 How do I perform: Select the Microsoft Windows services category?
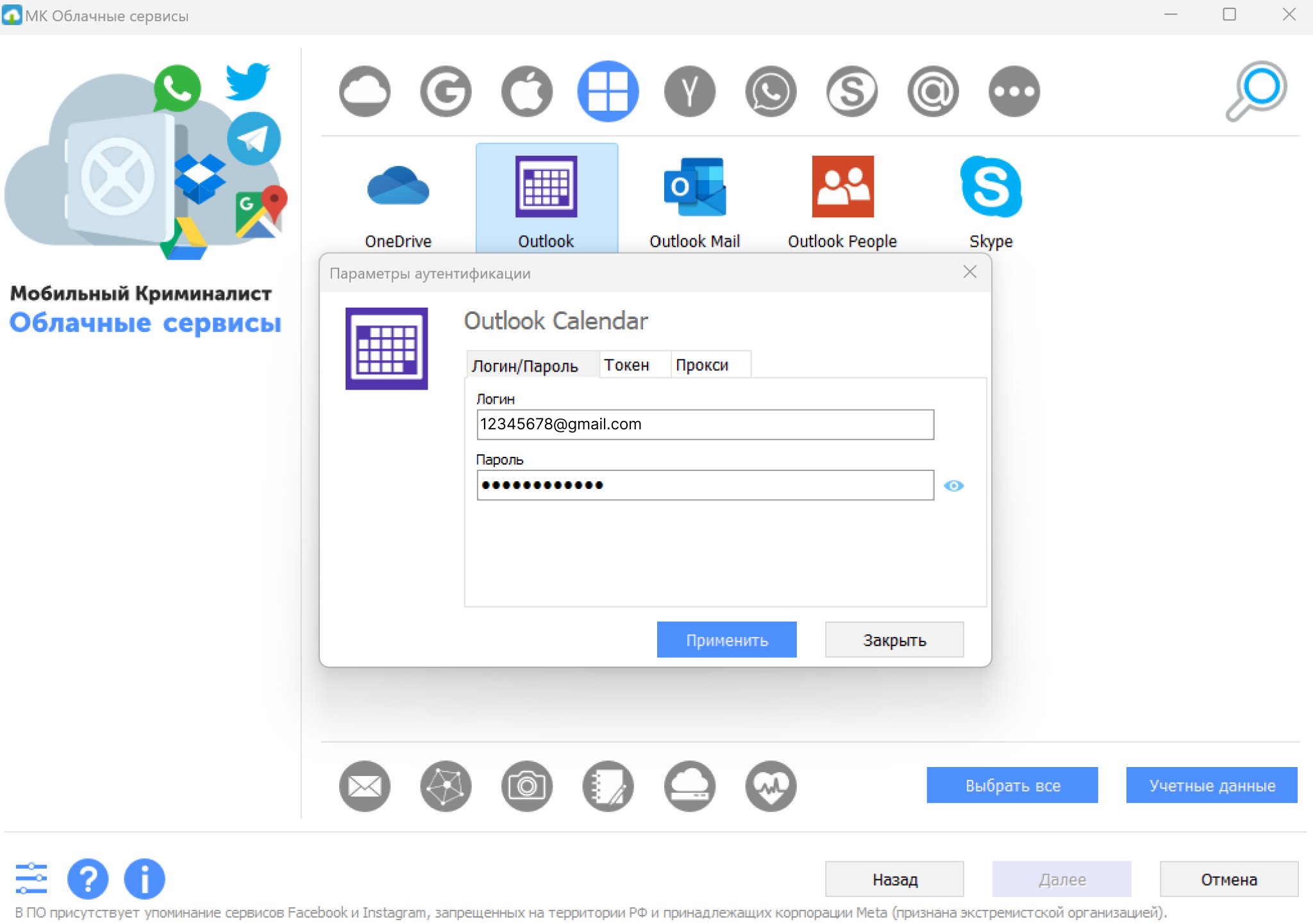click(x=608, y=92)
